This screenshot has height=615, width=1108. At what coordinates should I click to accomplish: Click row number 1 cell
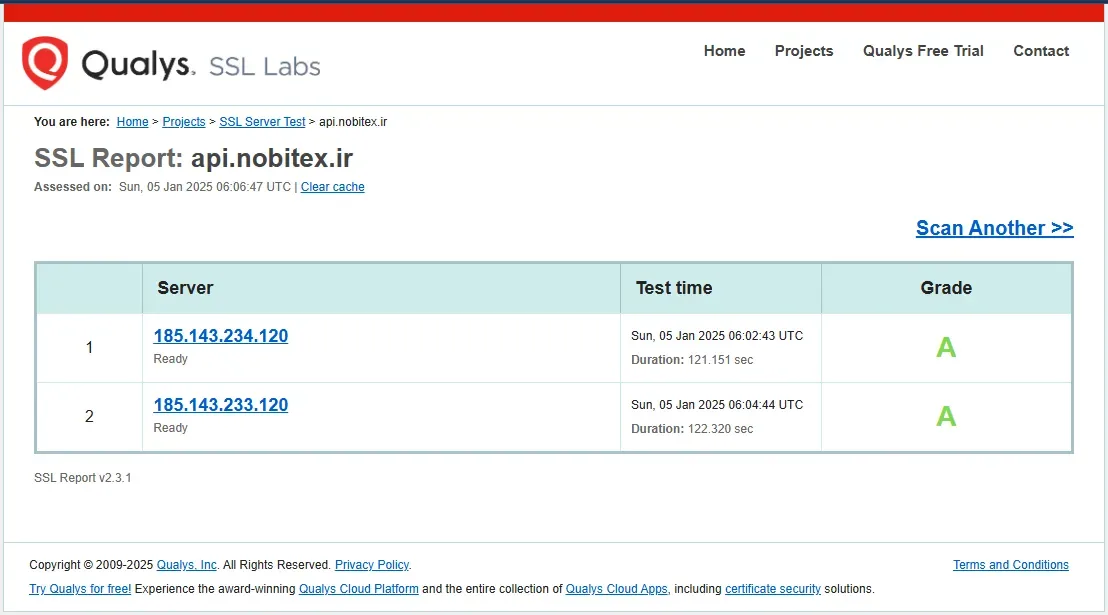pos(89,347)
